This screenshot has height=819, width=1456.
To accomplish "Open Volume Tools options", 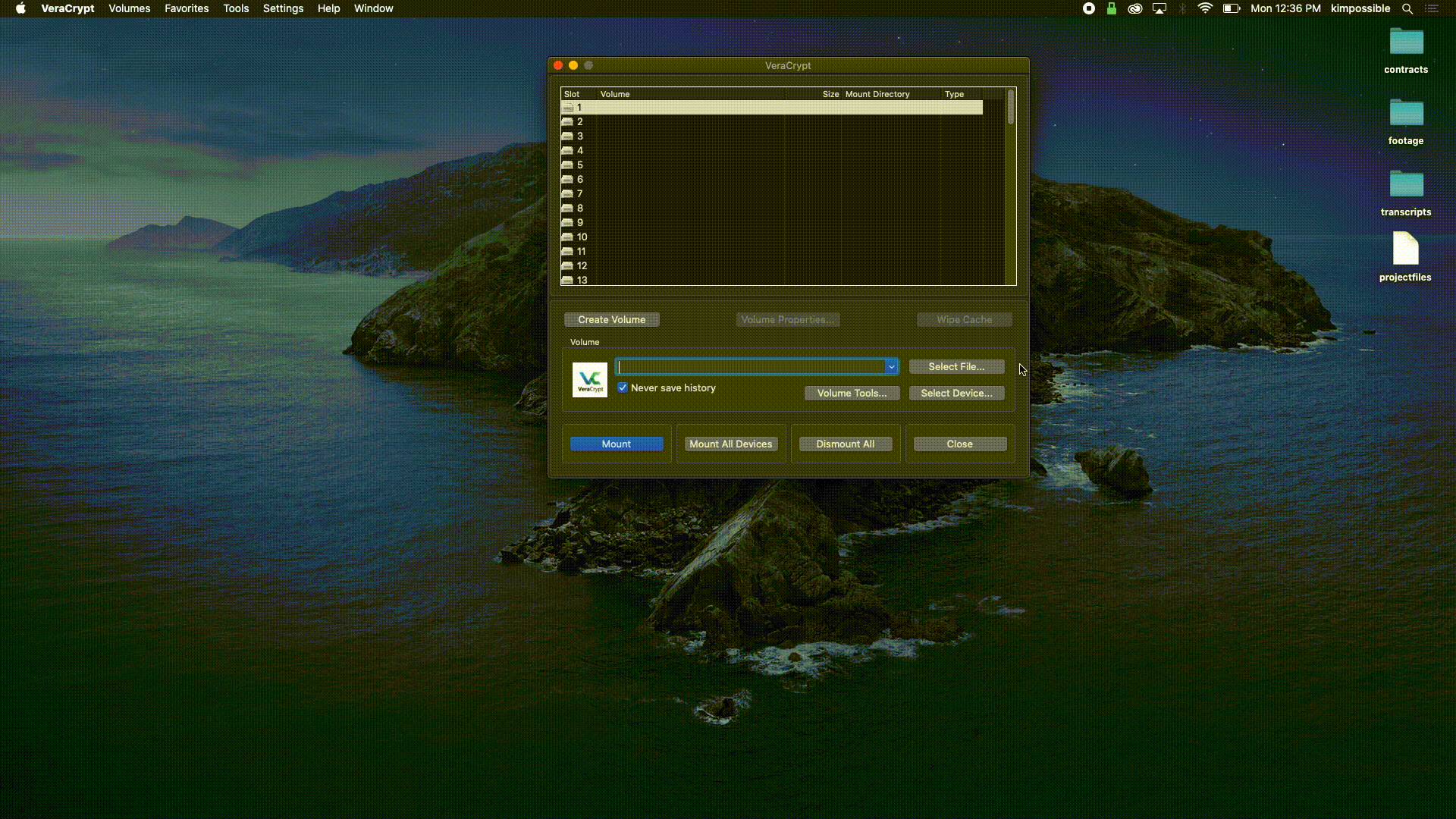I will pos(851,394).
